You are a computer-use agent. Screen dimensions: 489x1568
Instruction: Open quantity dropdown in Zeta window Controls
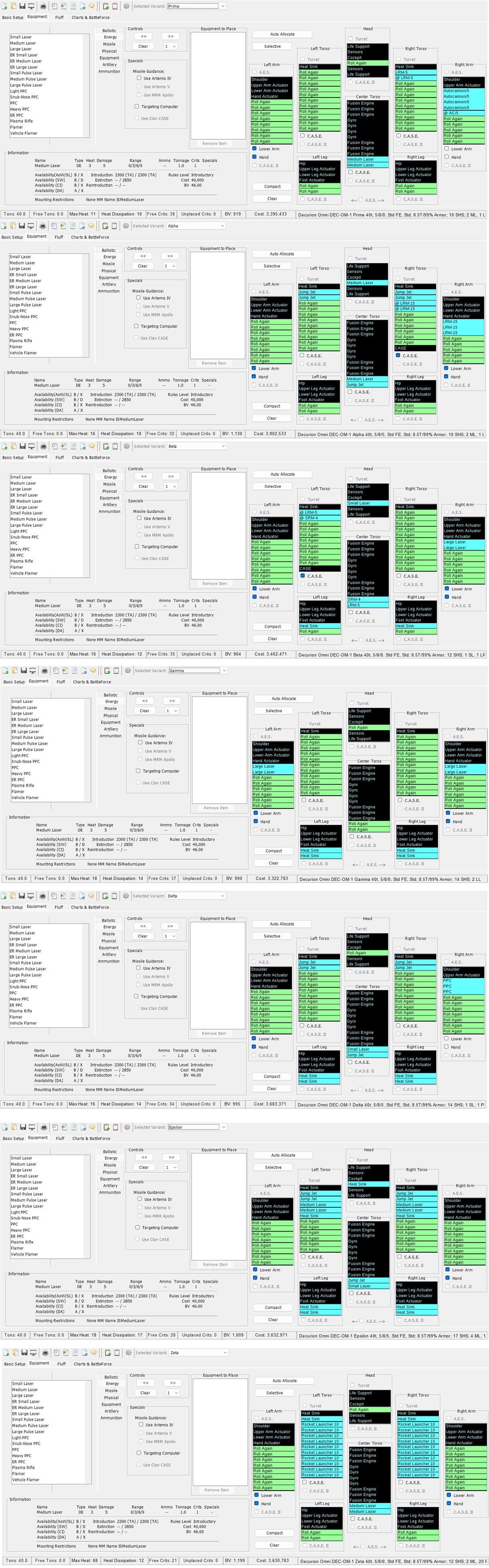point(173,1393)
